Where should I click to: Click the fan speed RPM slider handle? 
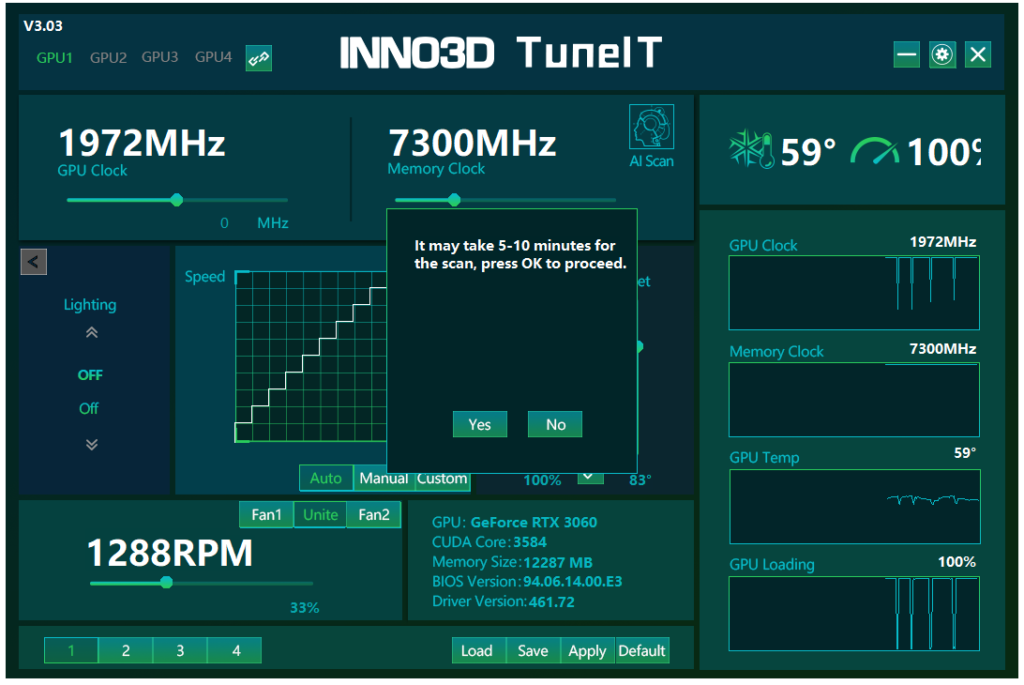tap(166, 582)
